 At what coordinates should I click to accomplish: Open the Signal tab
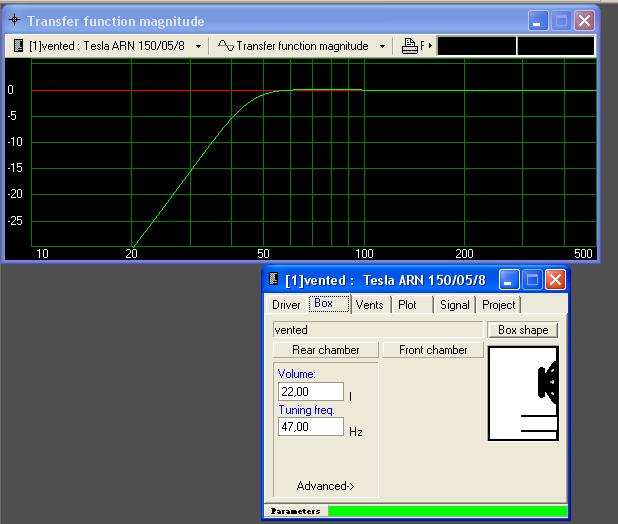point(454,305)
